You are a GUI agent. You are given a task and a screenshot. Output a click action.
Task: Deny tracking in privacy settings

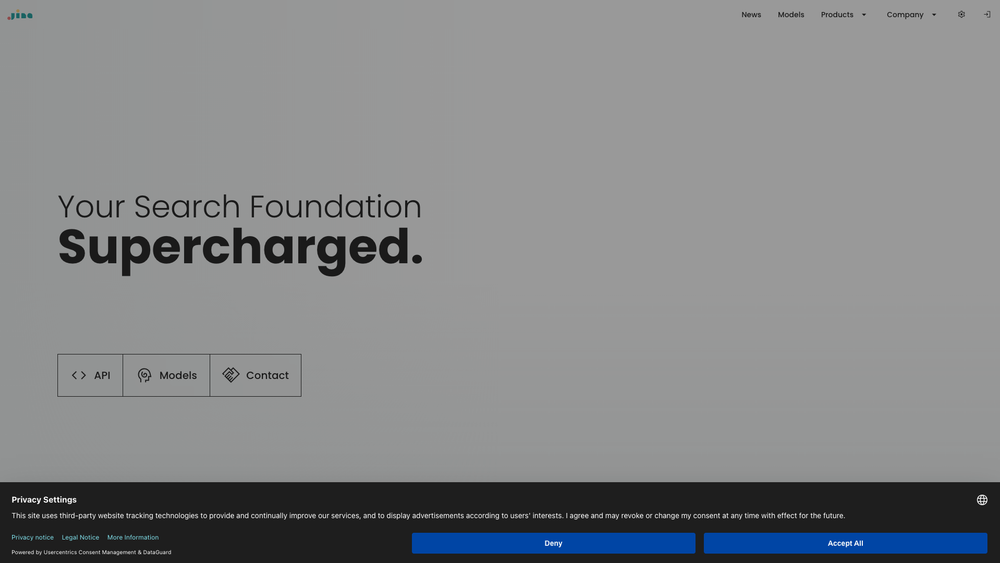coord(554,543)
